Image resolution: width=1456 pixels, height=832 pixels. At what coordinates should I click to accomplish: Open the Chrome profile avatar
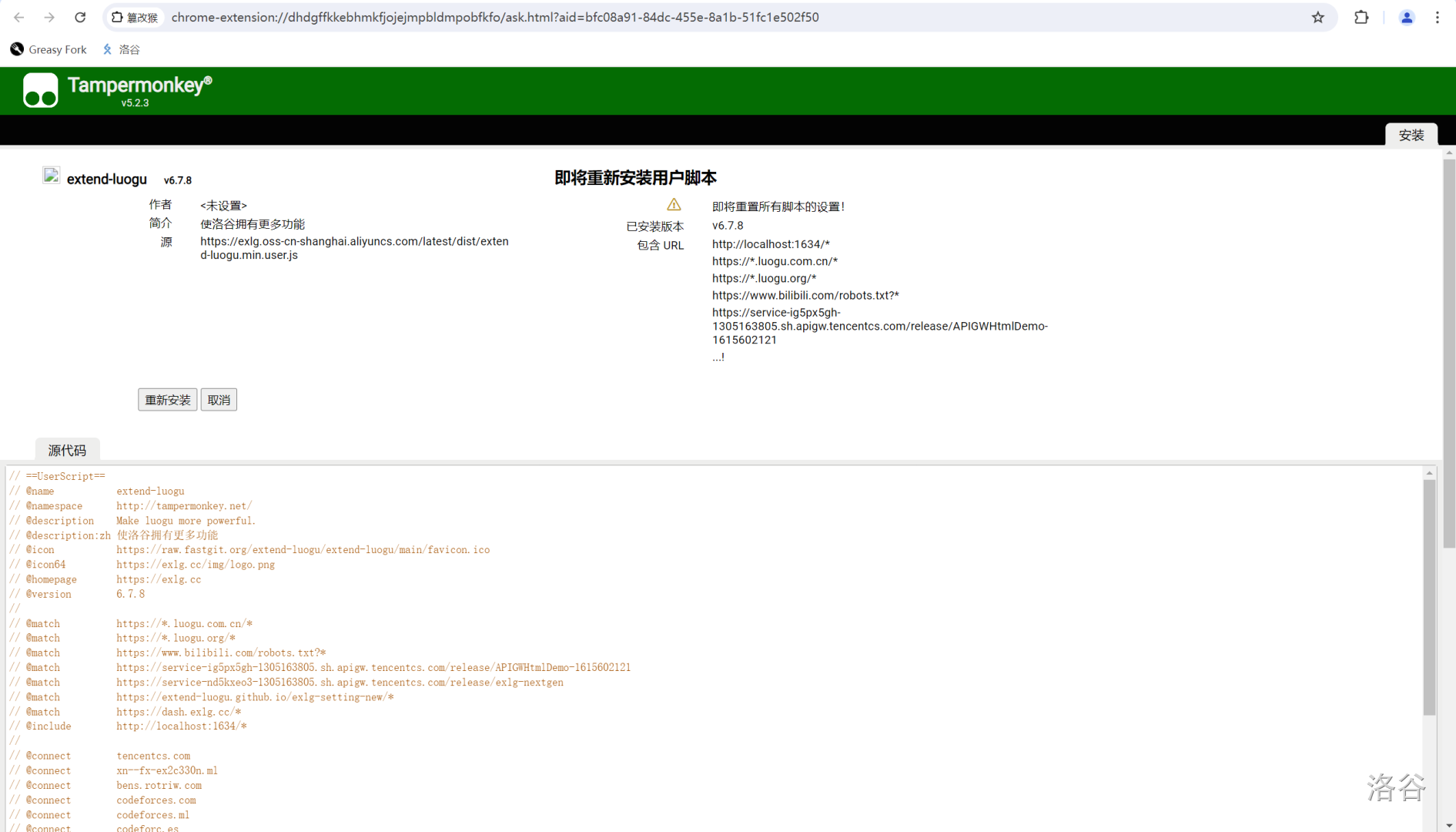(x=1406, y=17)
